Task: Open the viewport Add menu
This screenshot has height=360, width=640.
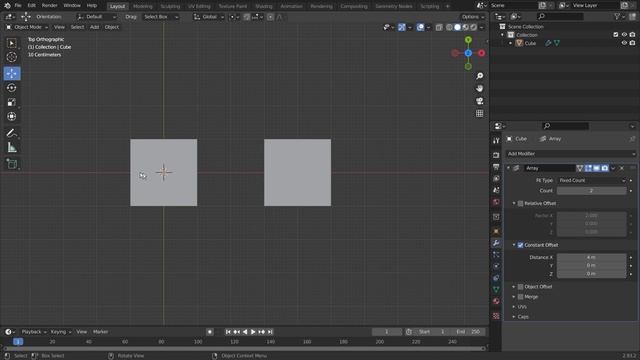Action: coord(94,27)
